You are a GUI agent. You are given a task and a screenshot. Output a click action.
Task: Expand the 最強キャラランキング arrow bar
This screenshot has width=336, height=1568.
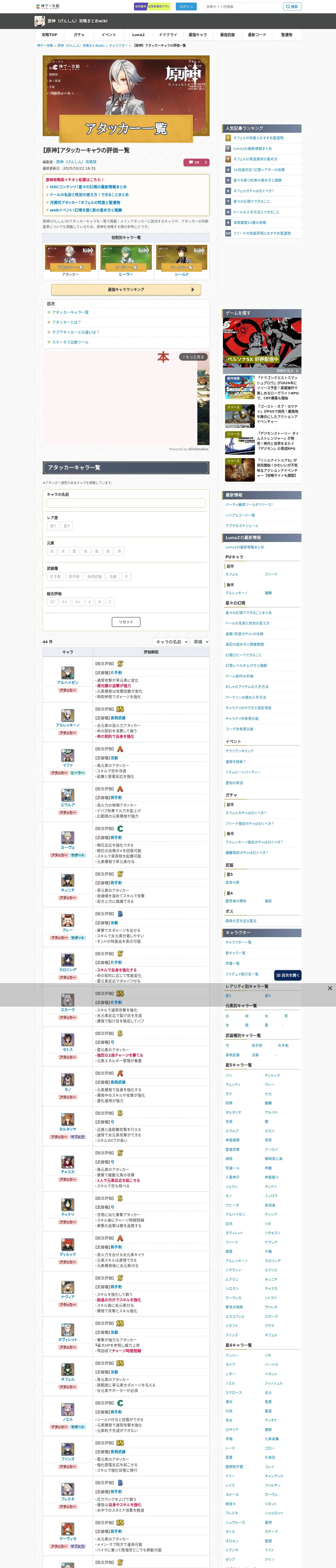click(126, 290)
